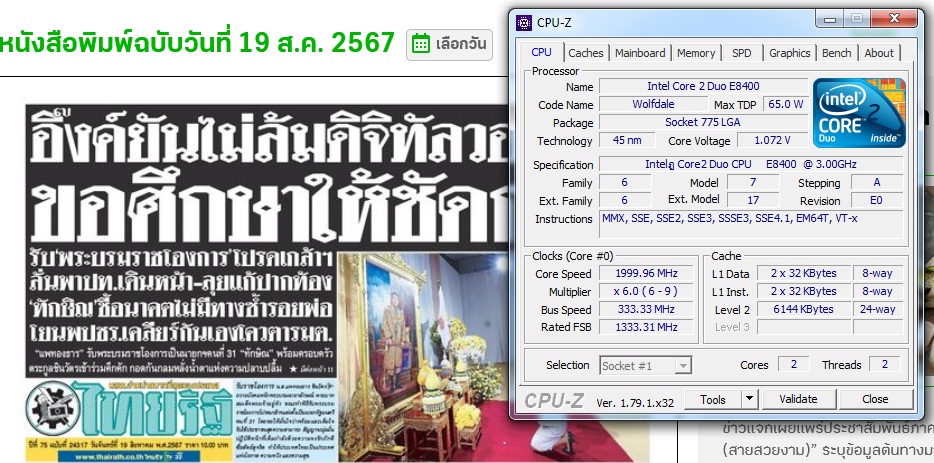Click the L1 Data value 2 x 32 KBytes

click(803, 274)
